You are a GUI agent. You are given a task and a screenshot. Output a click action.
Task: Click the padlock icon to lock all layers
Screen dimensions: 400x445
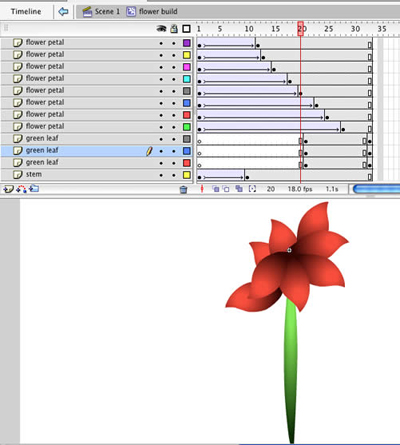pos(174,29)
